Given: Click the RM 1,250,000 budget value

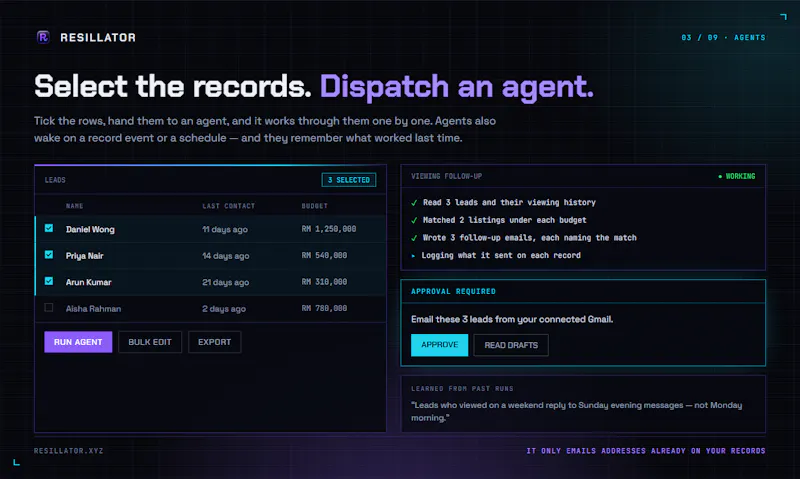Looking at the screenshot, I should pyautogui.click(x=329, y=229).
